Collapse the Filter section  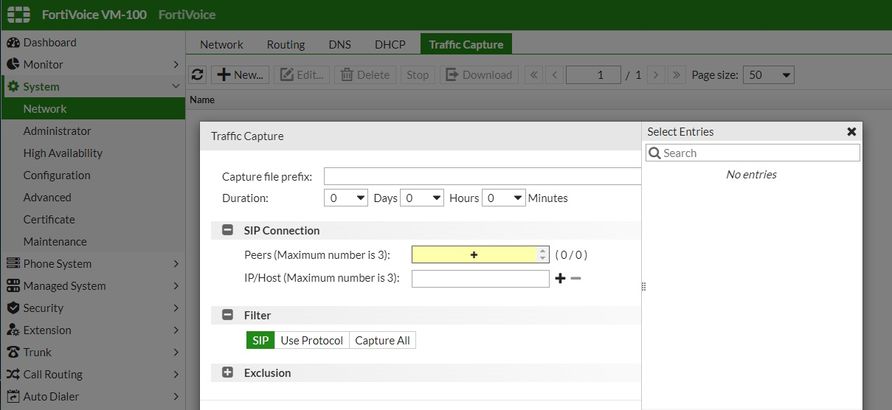coord(228,315)
